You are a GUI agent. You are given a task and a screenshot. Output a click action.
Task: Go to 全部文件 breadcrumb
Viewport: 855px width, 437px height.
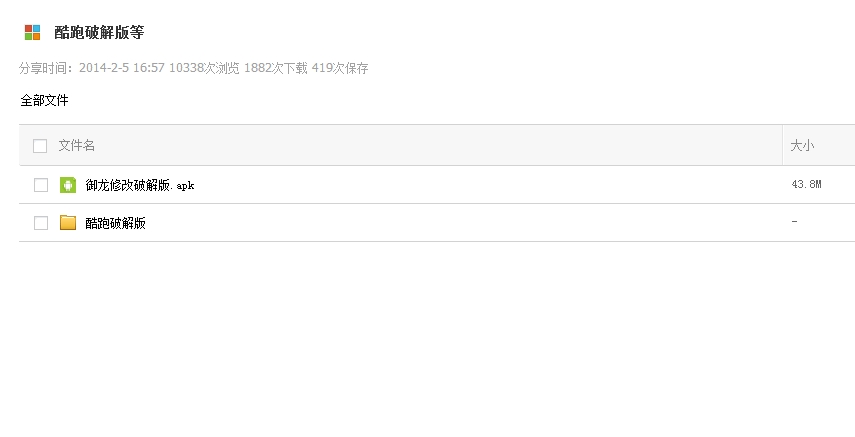point(44,100)
